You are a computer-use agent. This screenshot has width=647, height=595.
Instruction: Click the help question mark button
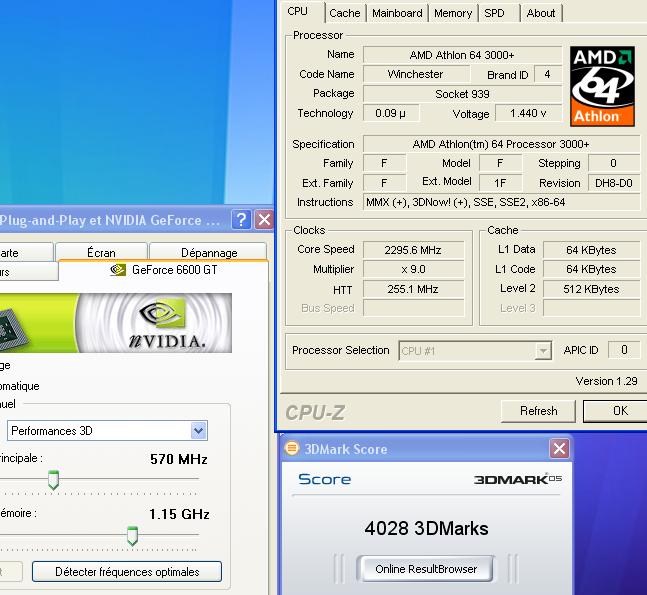coord(241,220)
